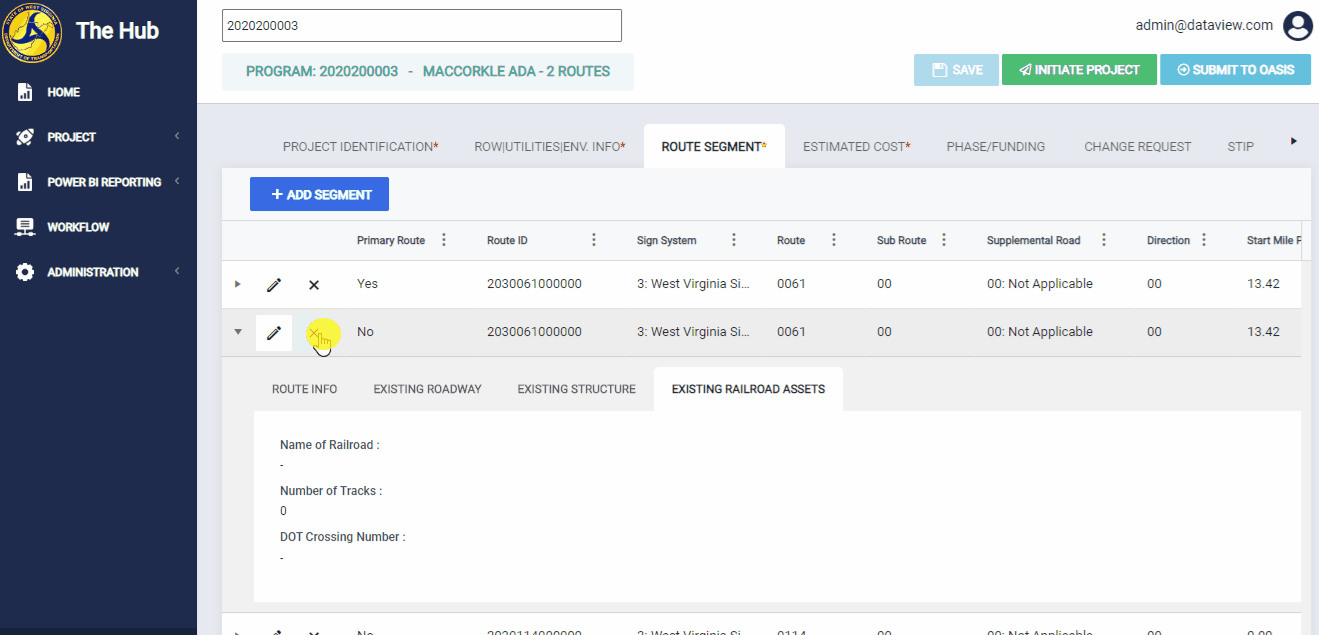Click the Home sidebar icon
This screenshot has width=1319, height=635.
[x=25, y=92]
